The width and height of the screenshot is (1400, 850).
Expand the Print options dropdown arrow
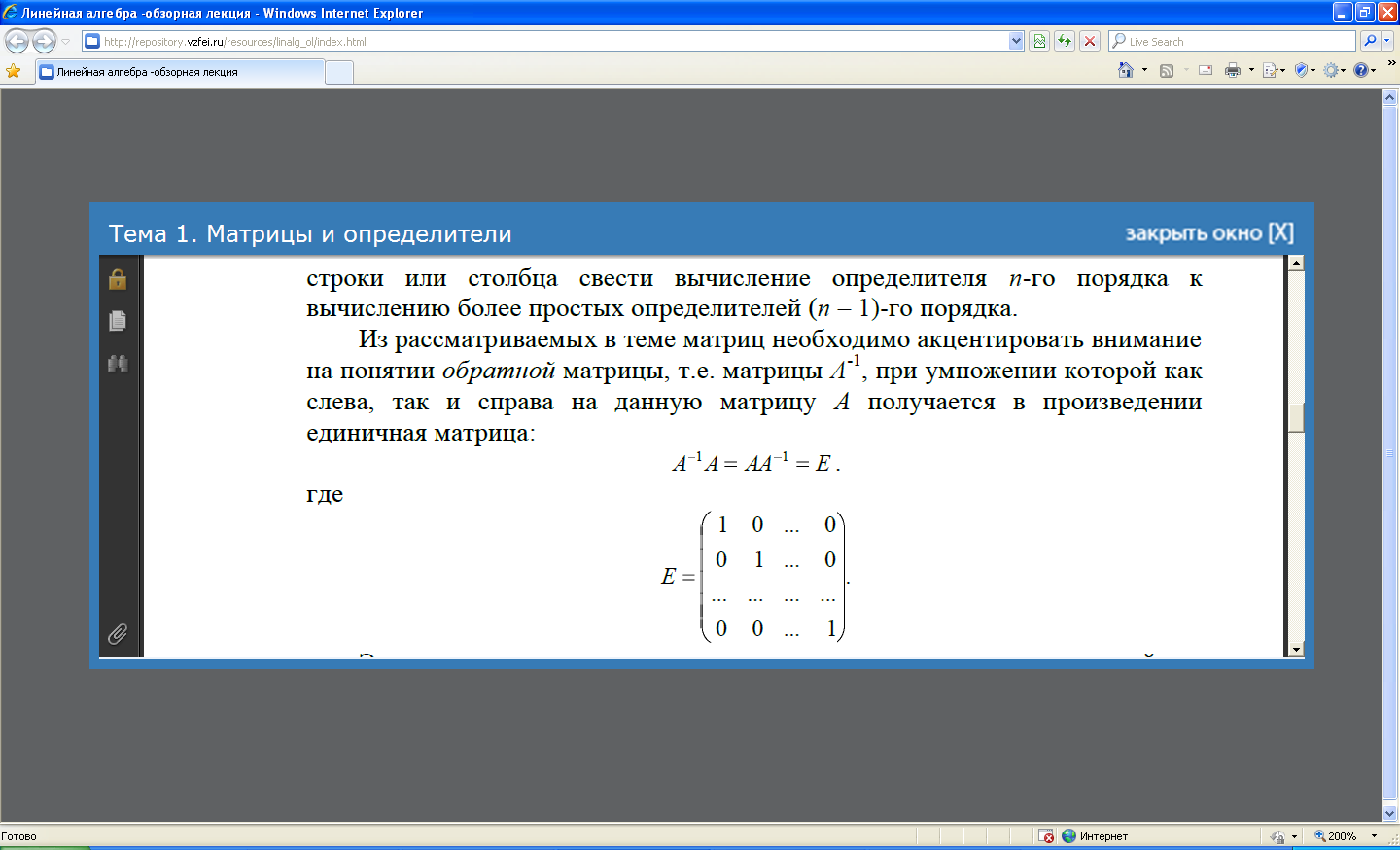pyautogui.click(x=1251, y=70)
